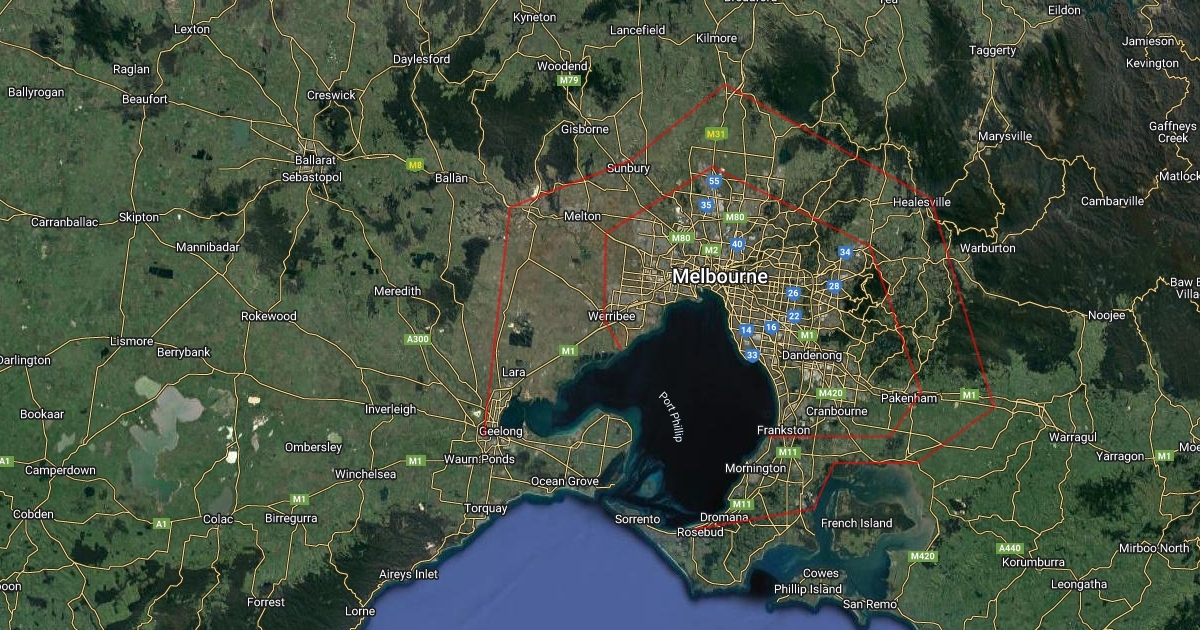Click the Pakenham label
Viewport: 1200px width, 630px height.
(x=909, y=398)
